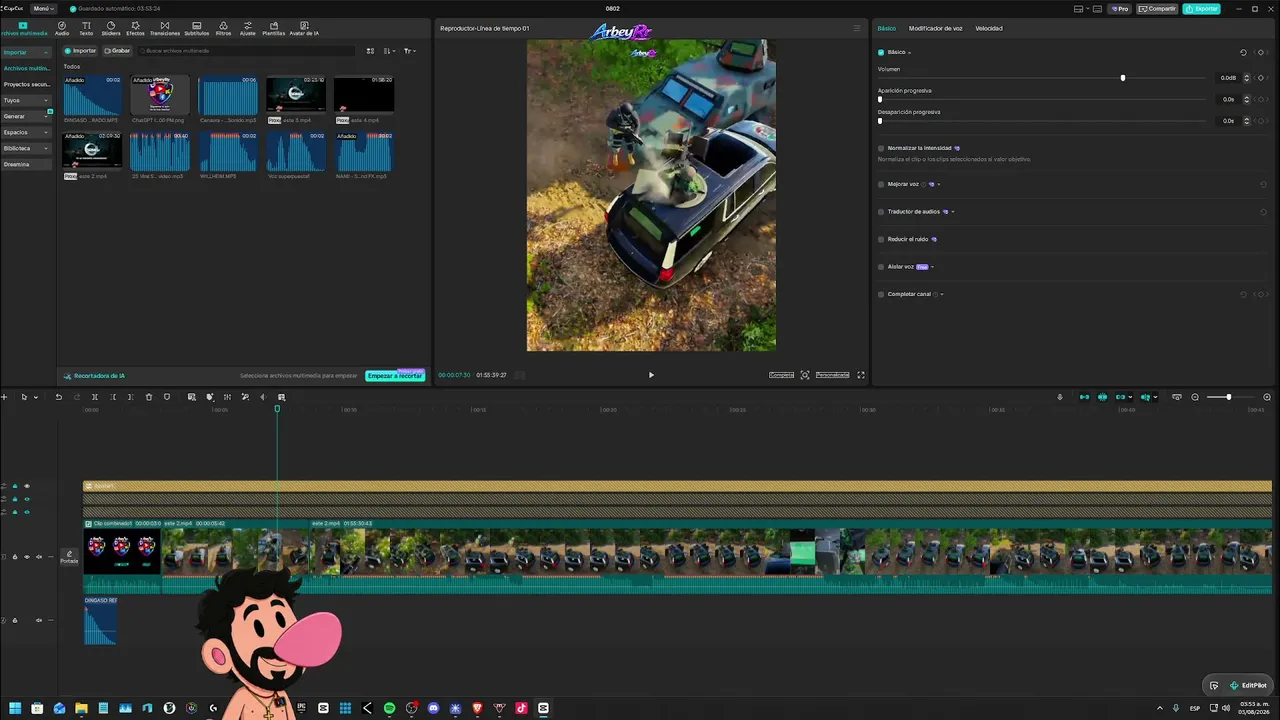Zoom out the timeline
1280x720 pixels.
[x=1195, y=397]
